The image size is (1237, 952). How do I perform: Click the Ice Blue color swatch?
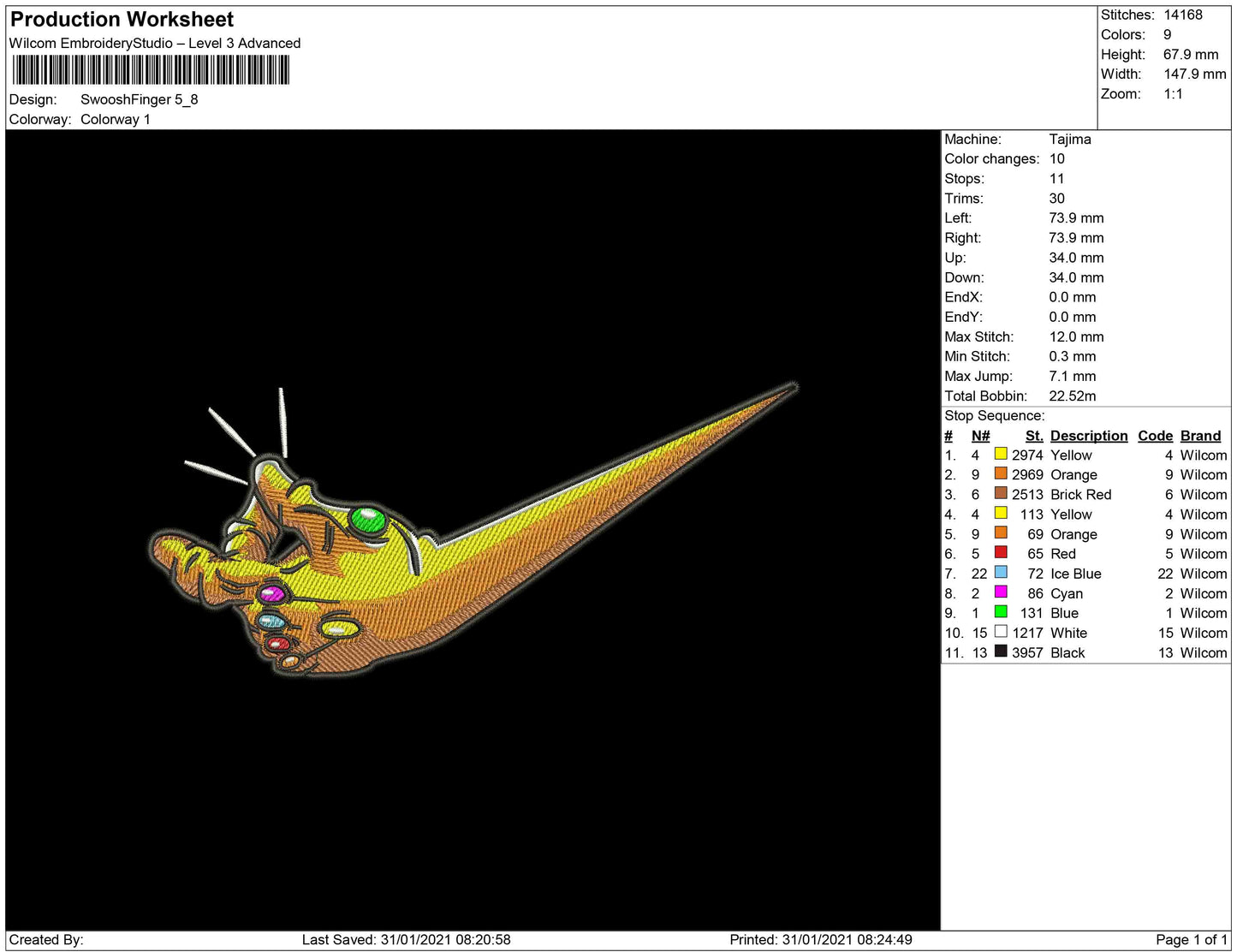pos(1000,572)
